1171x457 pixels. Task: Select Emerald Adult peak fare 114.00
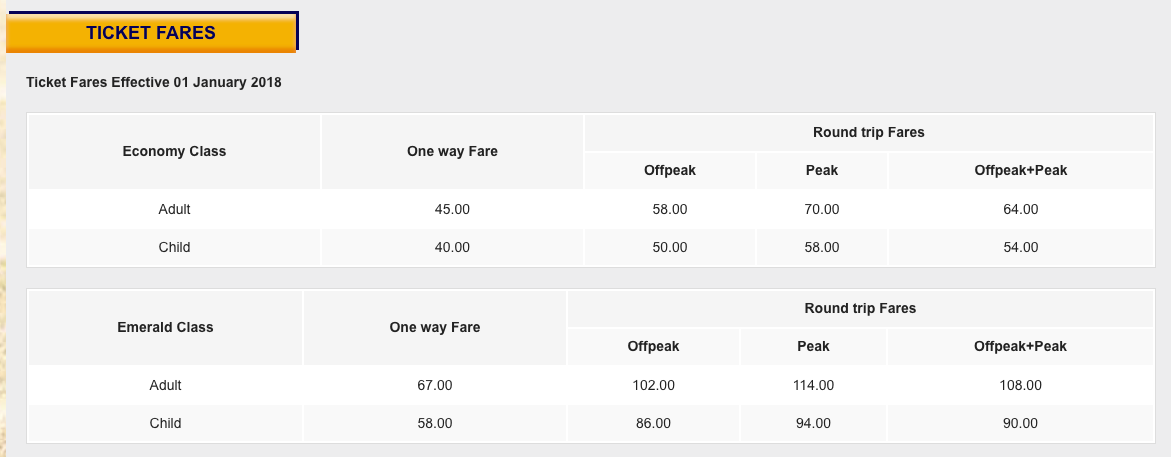[x=813, y=386]
